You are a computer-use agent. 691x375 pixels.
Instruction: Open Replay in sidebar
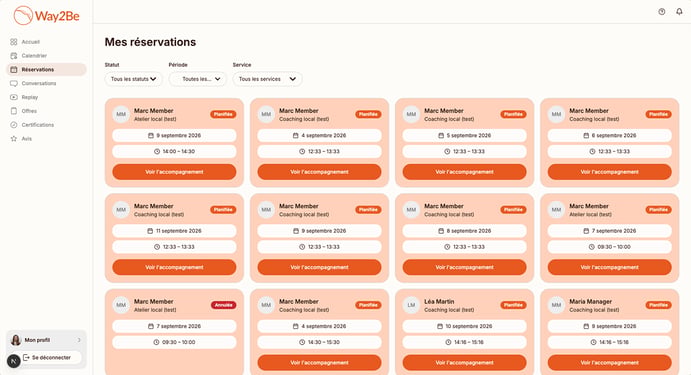(x=46, y=97)
